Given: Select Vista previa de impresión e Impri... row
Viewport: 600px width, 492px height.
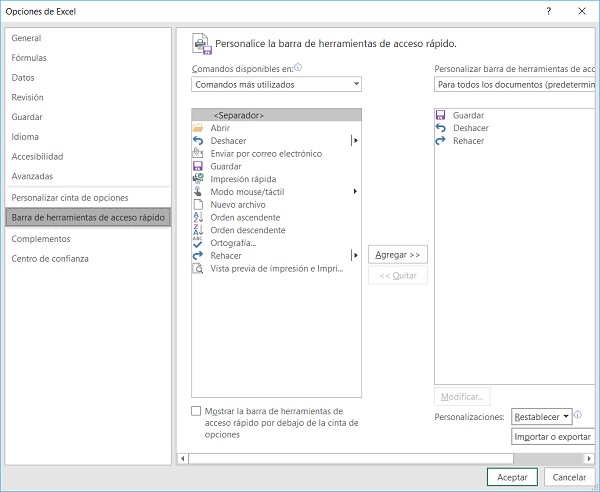Looking at the screenshot, I should pyautogui.click(x=277, y=269).
